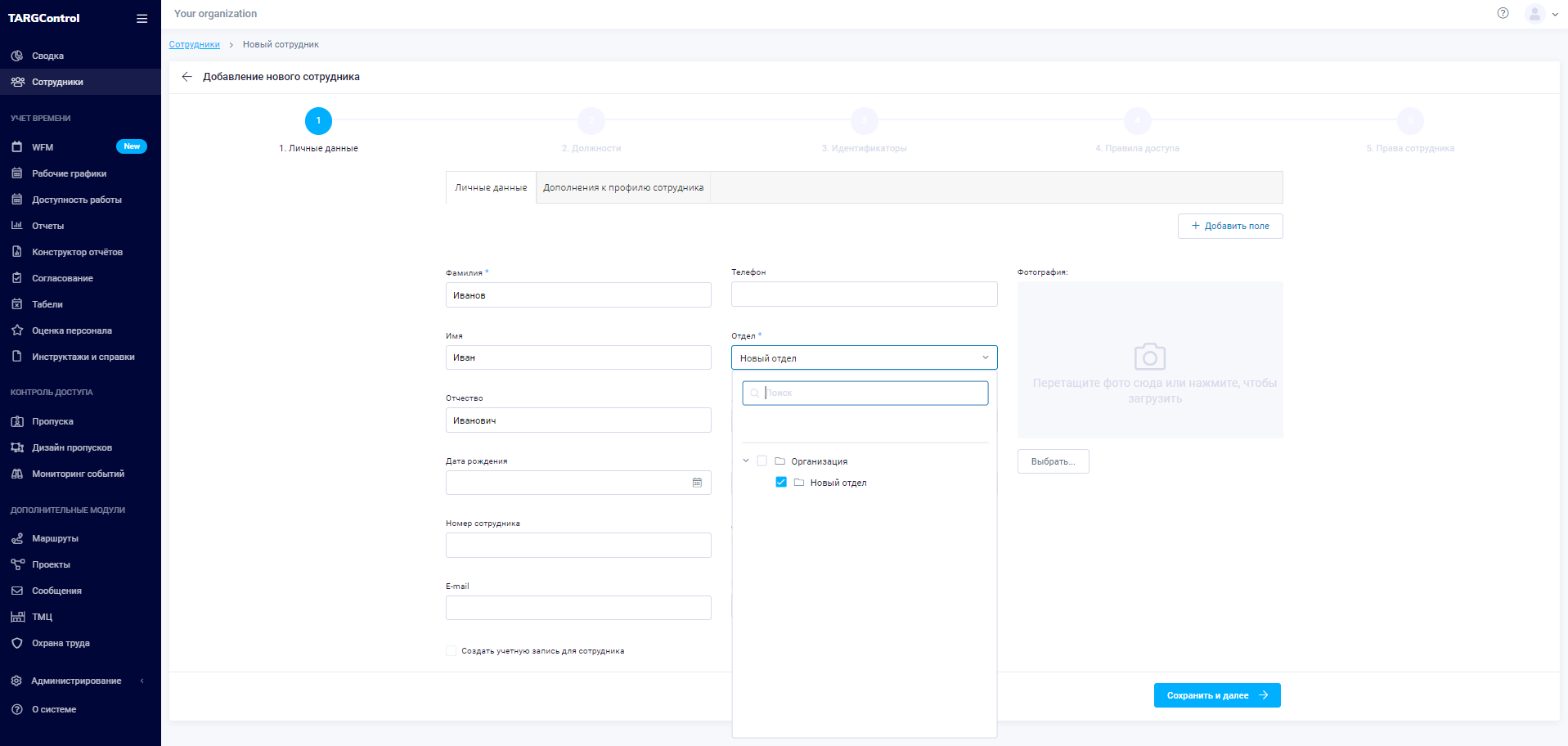Open Мониторинг событий icon
This screenshot has width=1568, height=746.
point(17,474)
